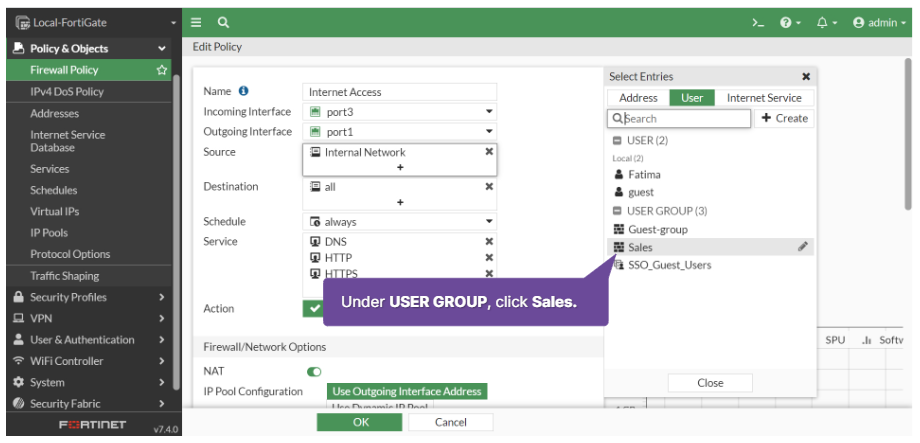Open IPv4 DoS Policy menu item

click(67, 92)
